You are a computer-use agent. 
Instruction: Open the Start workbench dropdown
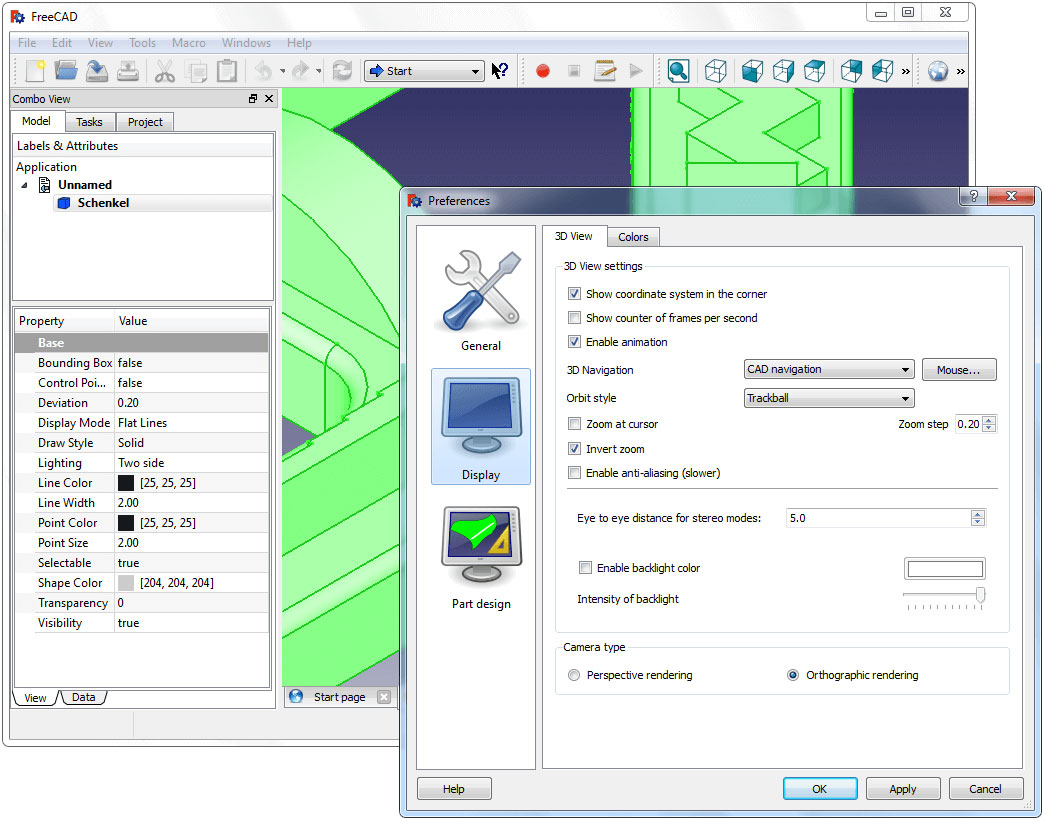click(424, 71)
